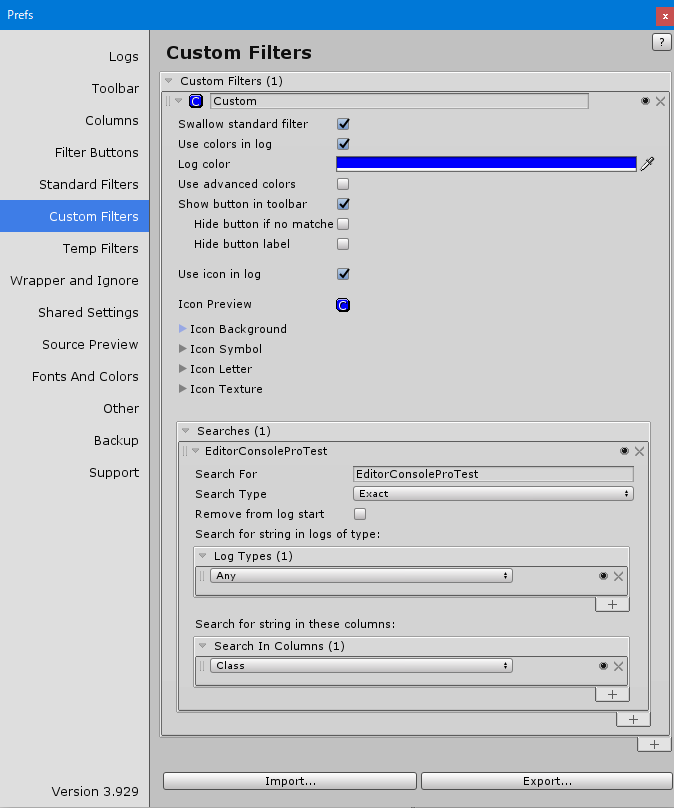Enable Use advanced colors

click(343, 184)
